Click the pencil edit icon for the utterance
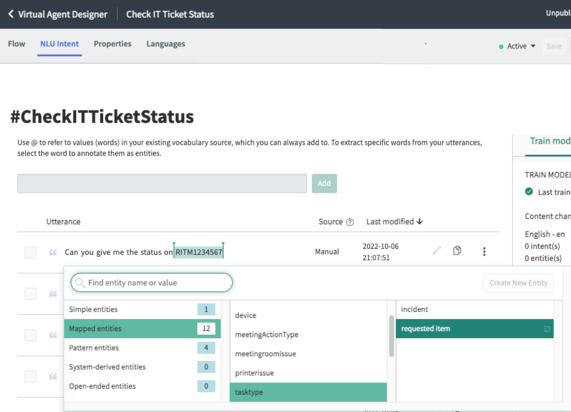Viewport: 571px width, 412px height. [x=437, y=251]
